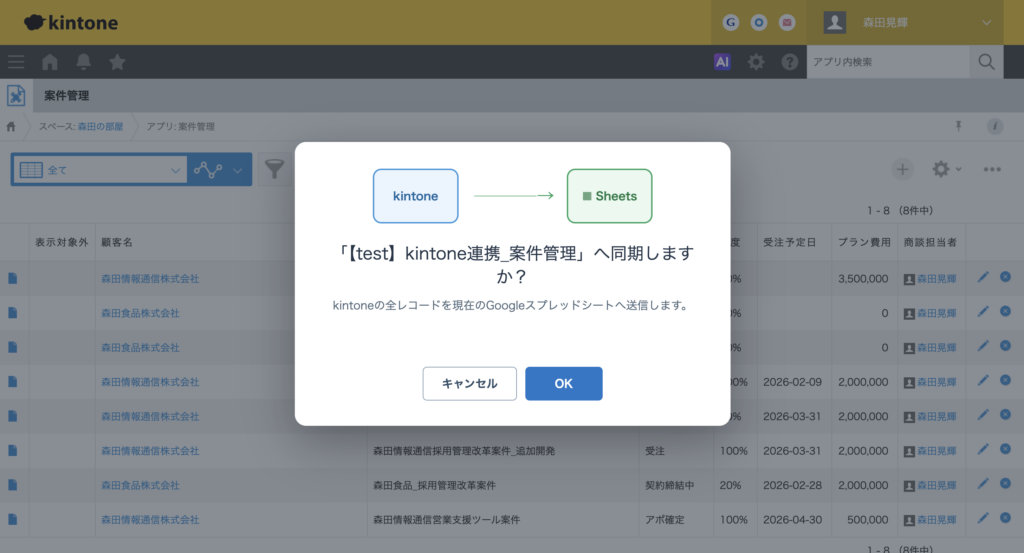Edit the 2026-02-09 row pencil
Image resolution: width=1024 pixels, height=553 pixels.
point(983,381)
